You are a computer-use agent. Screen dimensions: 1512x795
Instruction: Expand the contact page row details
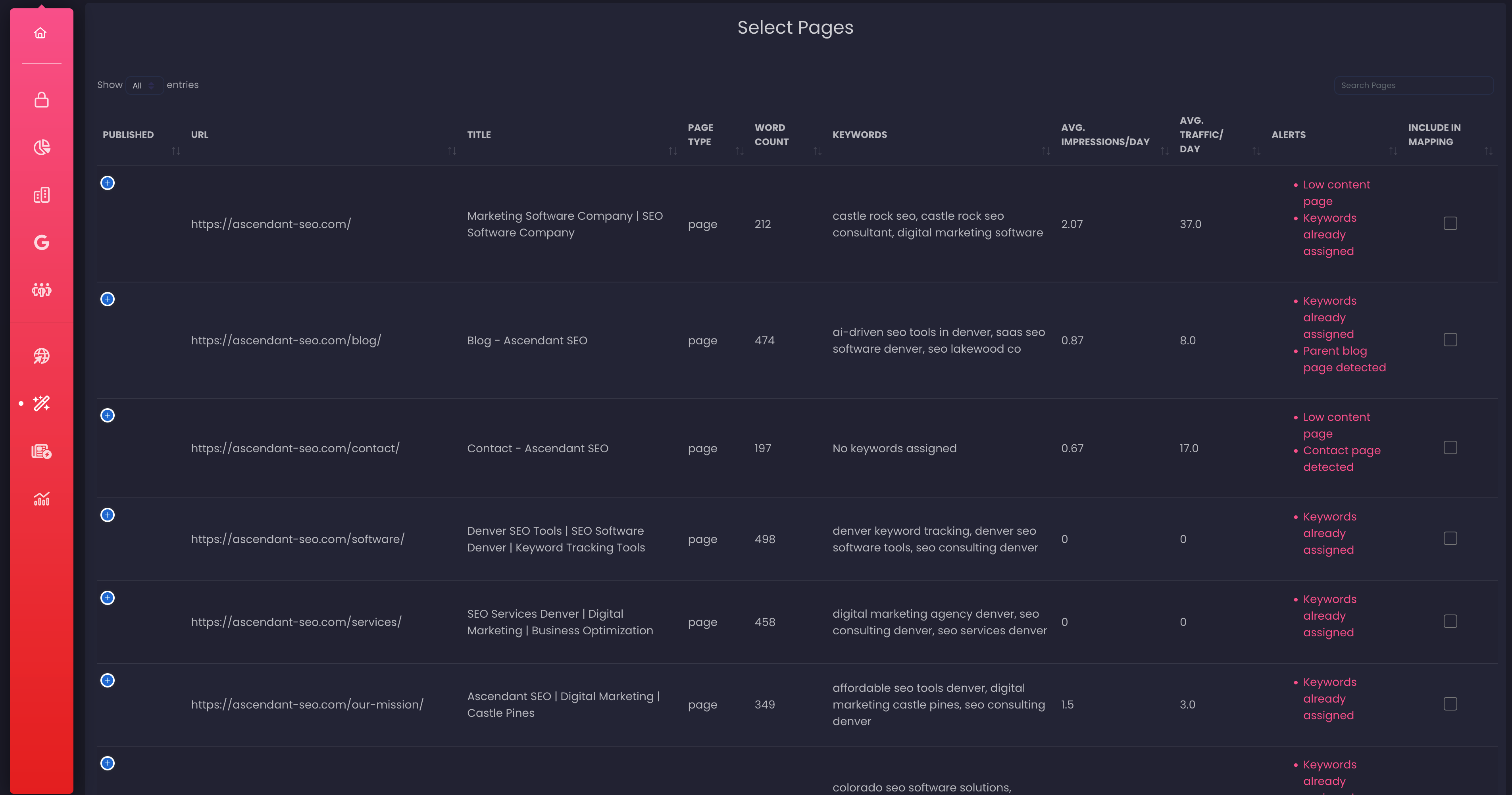point(108,415)
